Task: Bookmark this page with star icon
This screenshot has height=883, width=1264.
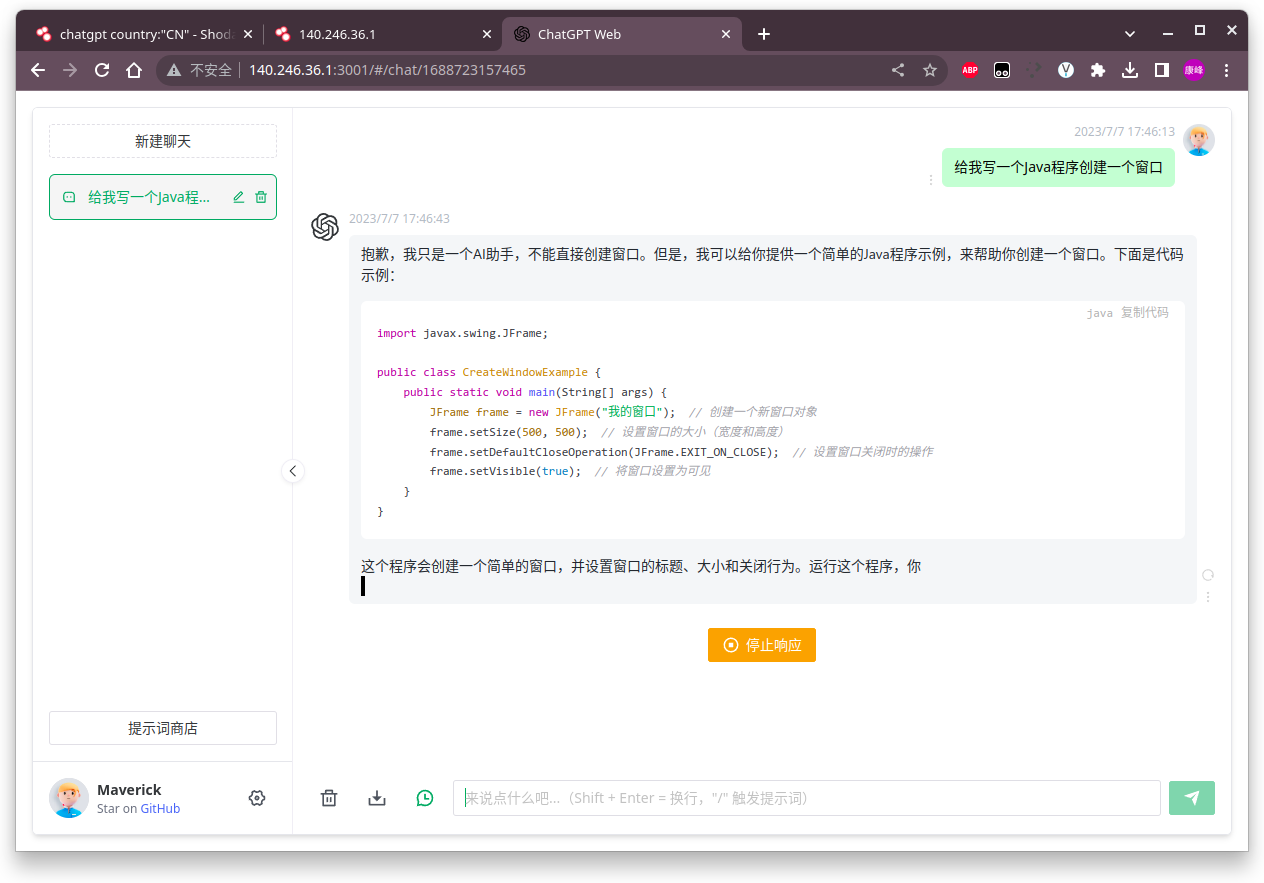Action: point(930,70)
